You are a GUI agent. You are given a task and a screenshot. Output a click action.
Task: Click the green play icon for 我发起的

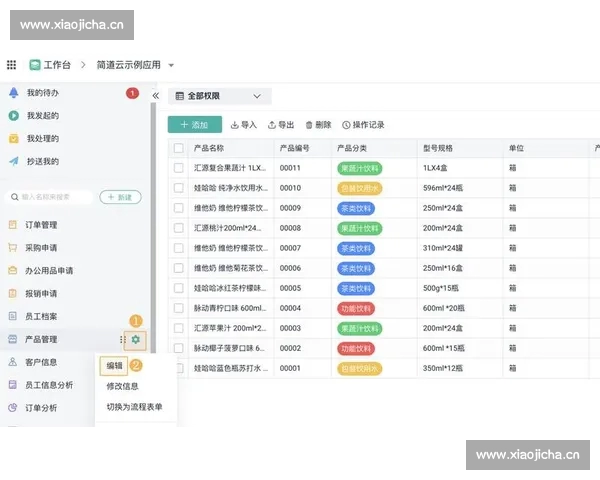[x=14, y=116]
